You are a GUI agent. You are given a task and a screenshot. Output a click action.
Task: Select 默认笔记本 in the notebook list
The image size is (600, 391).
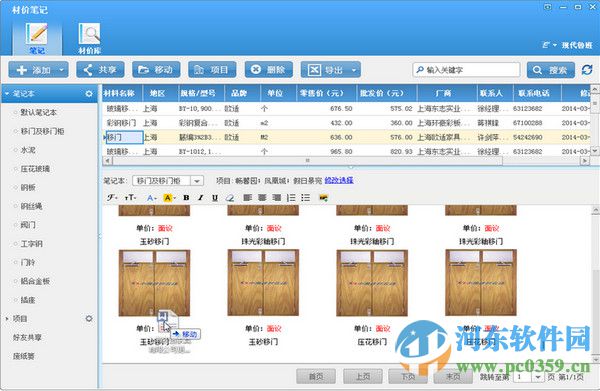pyautogui.click(x=39, y=112)
